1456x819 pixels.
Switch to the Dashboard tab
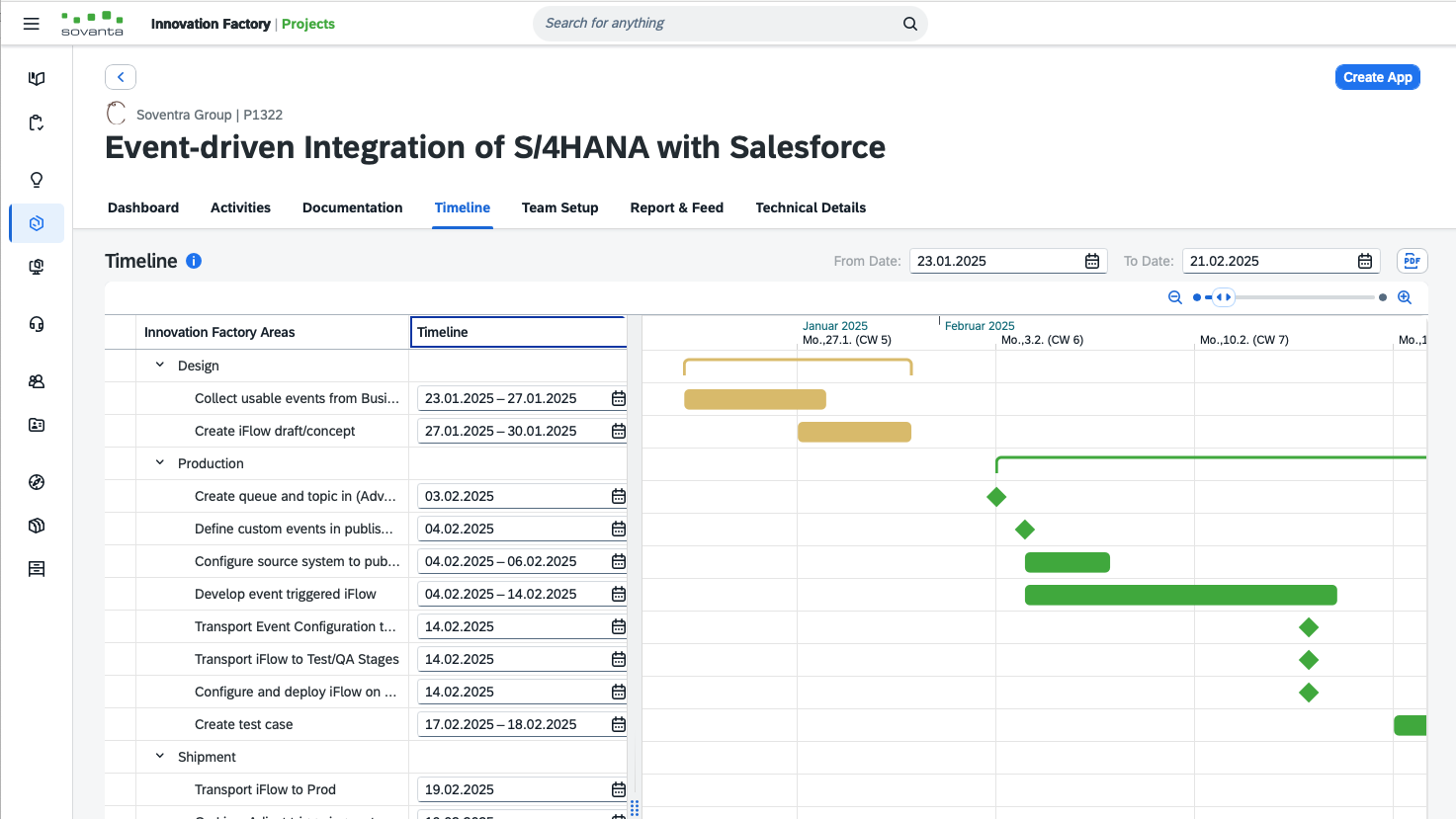pyautogui.click(x=143, y=207)
